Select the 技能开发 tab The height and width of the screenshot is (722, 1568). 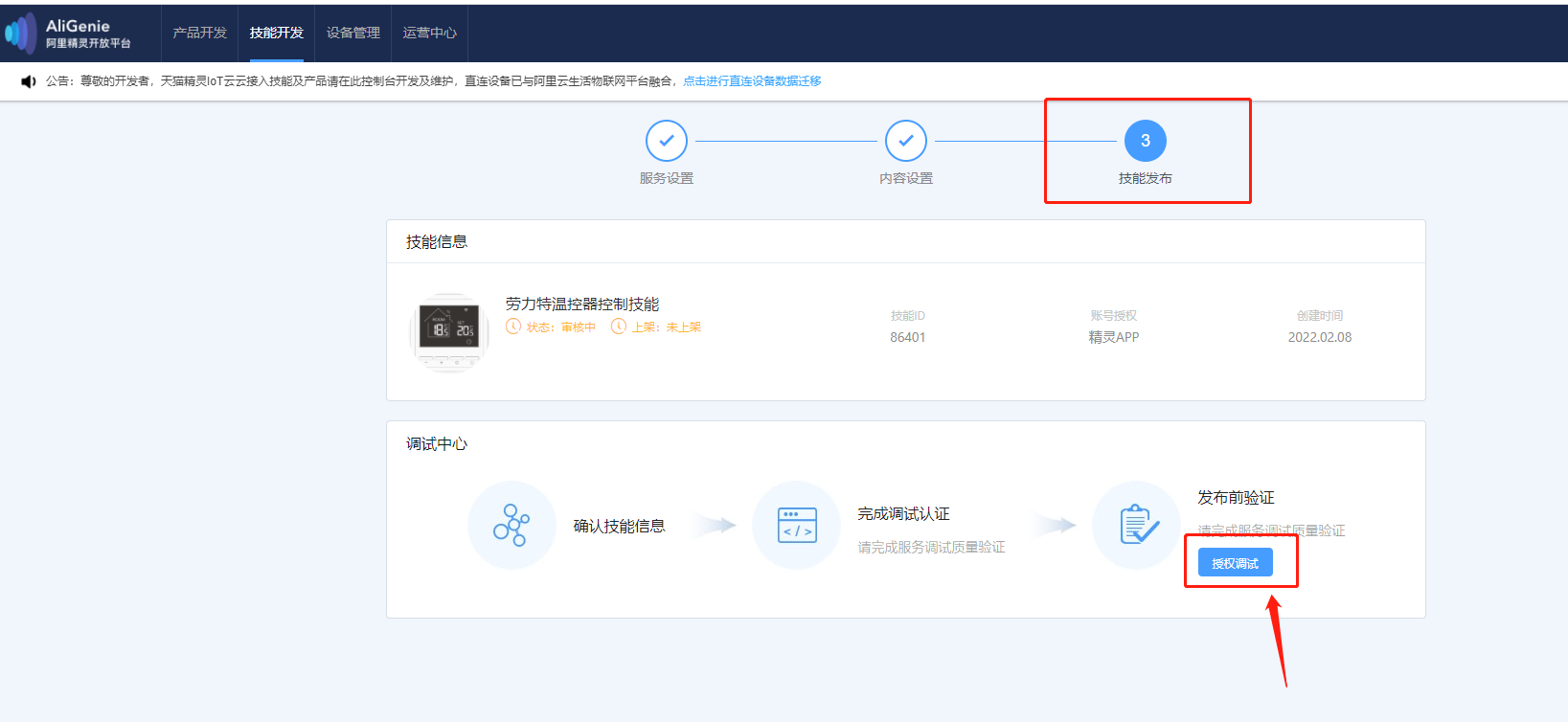pyautogui.click(x=277, y=33)
